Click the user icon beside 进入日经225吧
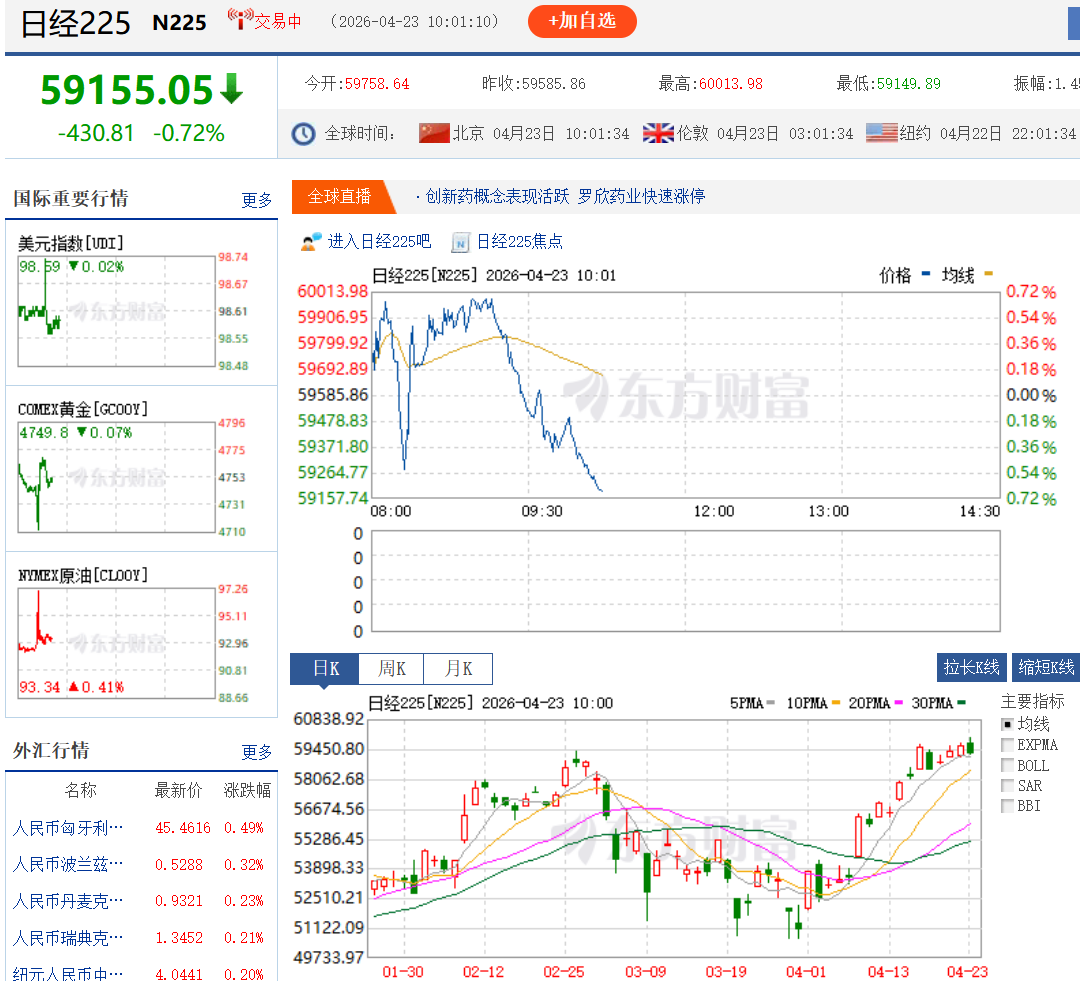1080x981 pixels. (x=311, y=242)
